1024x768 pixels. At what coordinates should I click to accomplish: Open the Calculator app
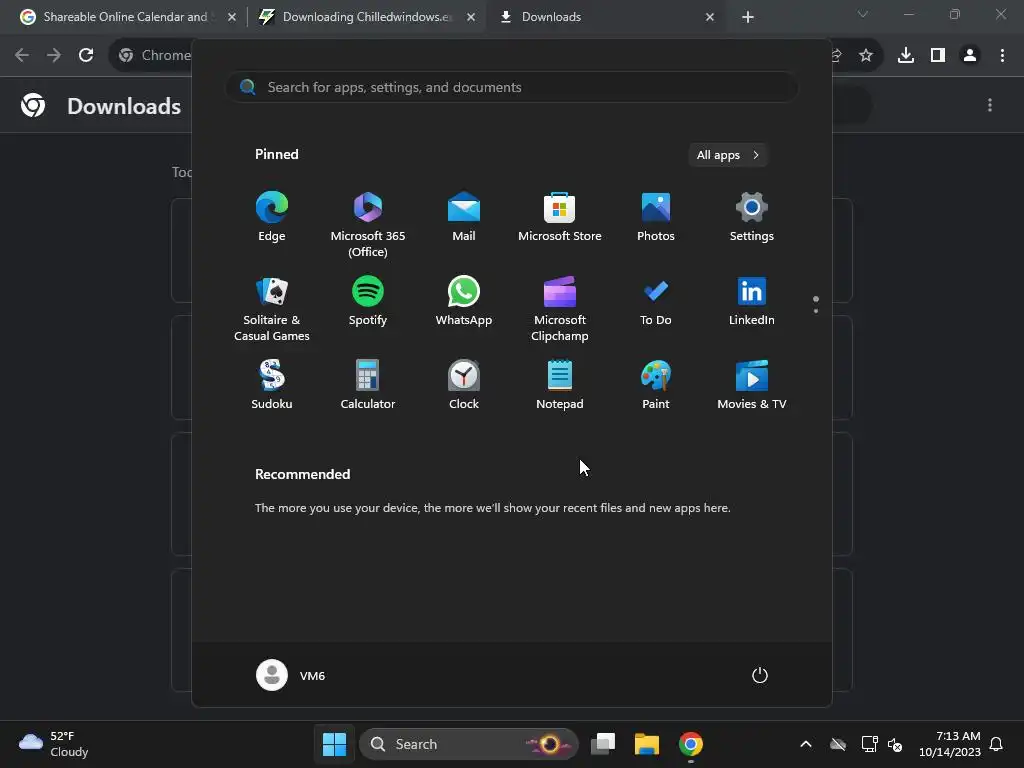point(368,385)
